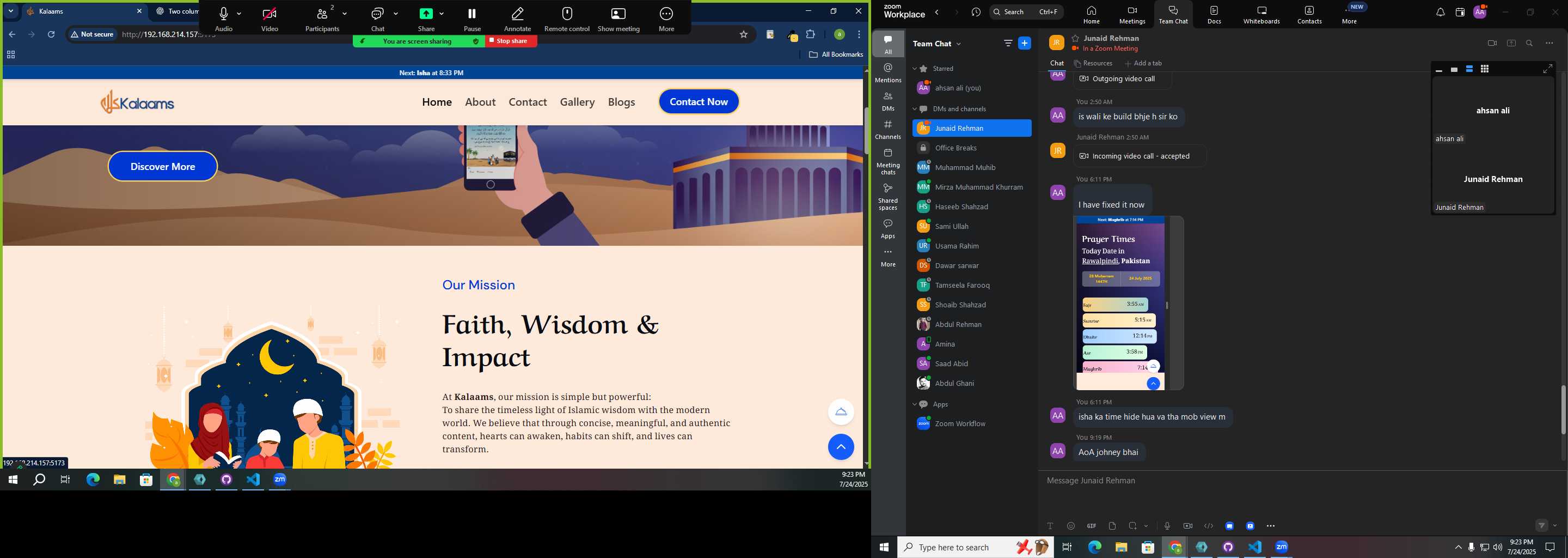Click Remote control in meeting toolbar
The image size is (1568, 558).
567,17
